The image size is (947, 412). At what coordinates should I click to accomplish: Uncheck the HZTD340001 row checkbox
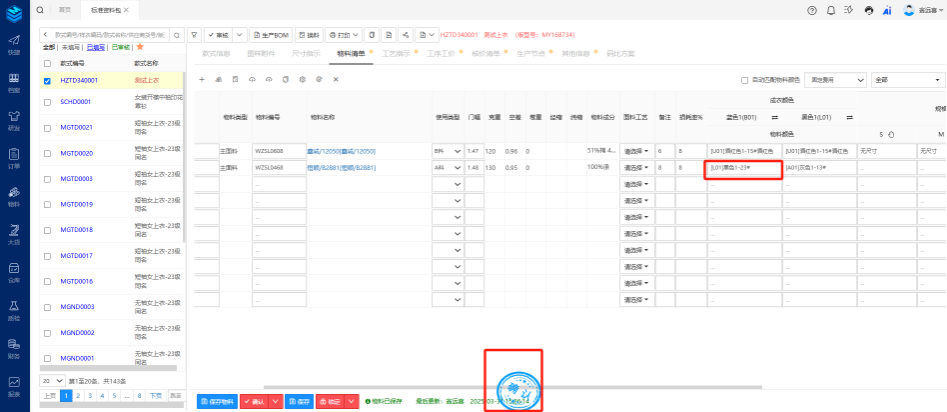coord(47,80)
